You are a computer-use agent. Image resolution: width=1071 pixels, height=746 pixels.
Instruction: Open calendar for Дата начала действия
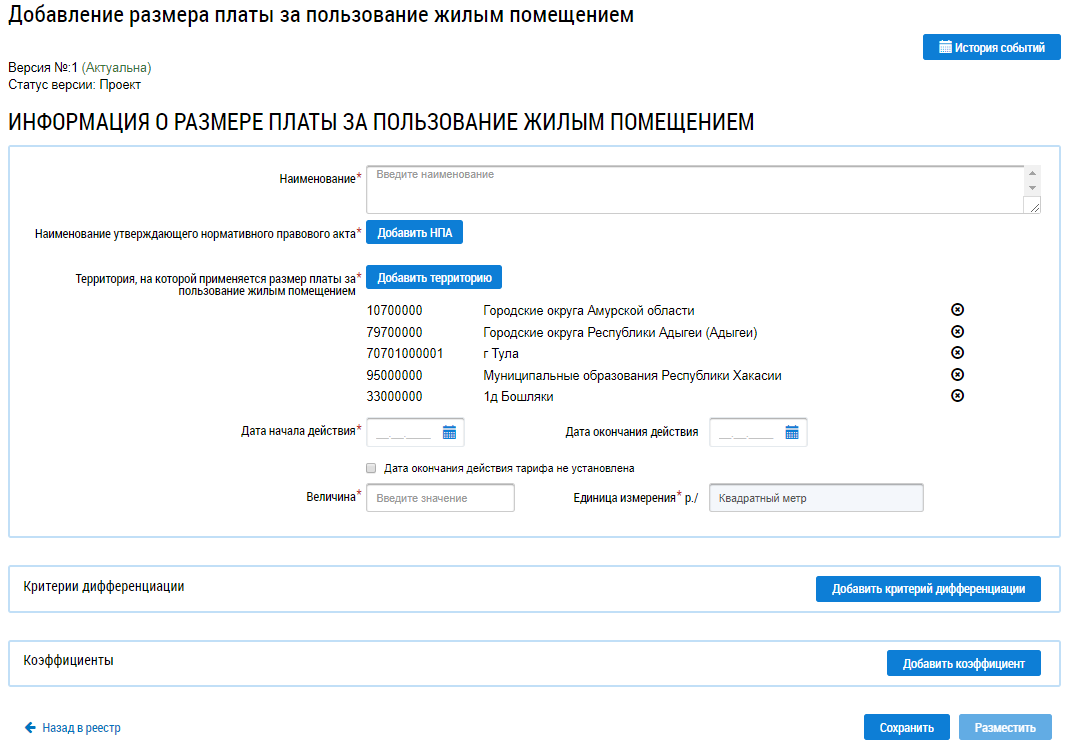449,432
